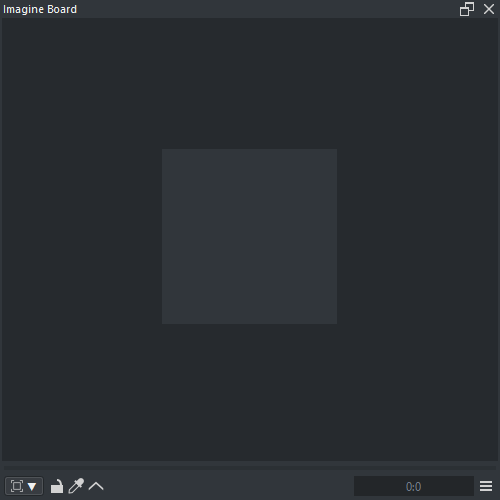Select the eyedropper color picker tool
The width and height of the screenshot is (500, 500).
[x=76, y=486]
